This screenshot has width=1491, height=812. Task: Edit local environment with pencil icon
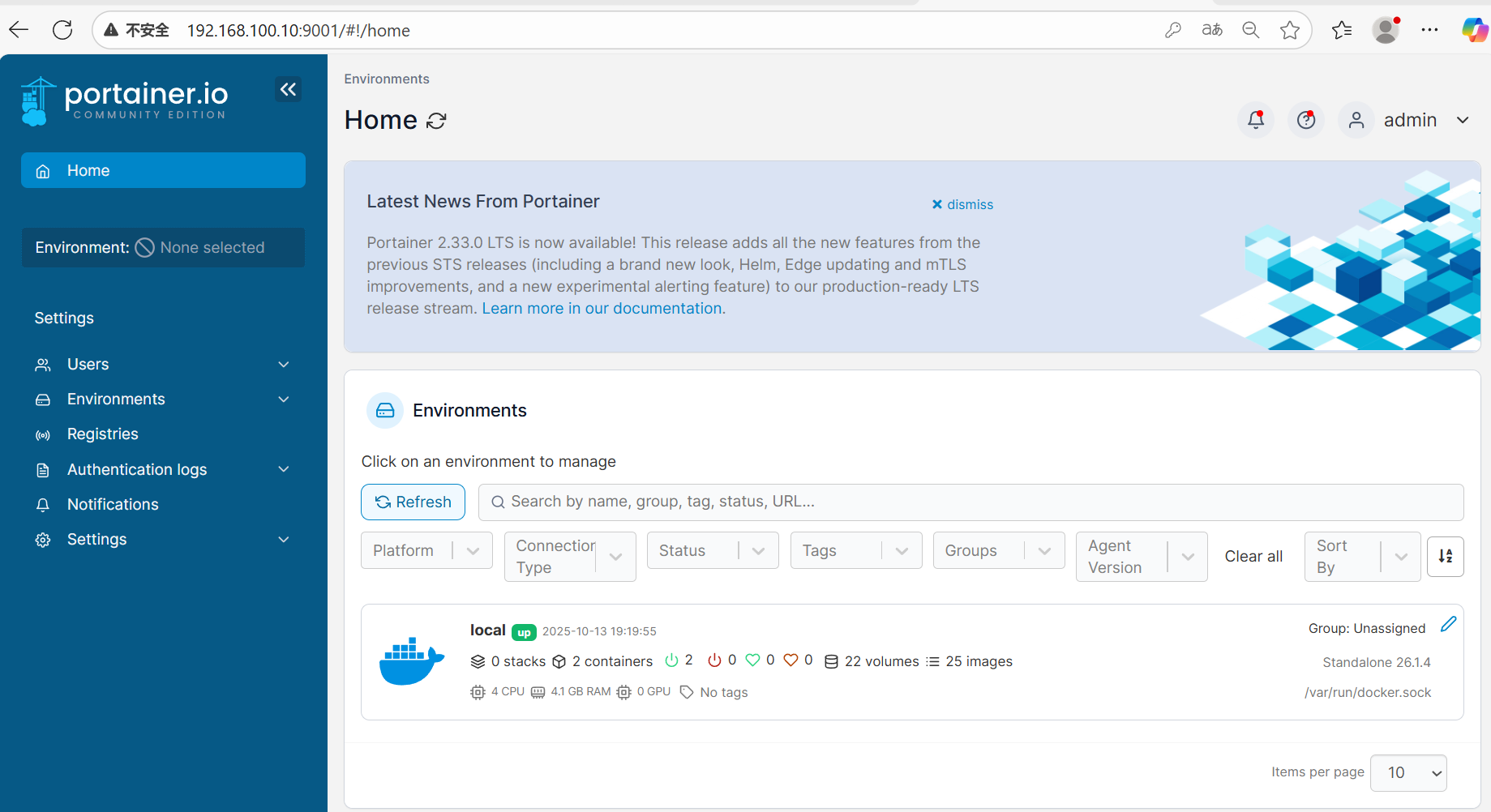tap(1449, 624)
